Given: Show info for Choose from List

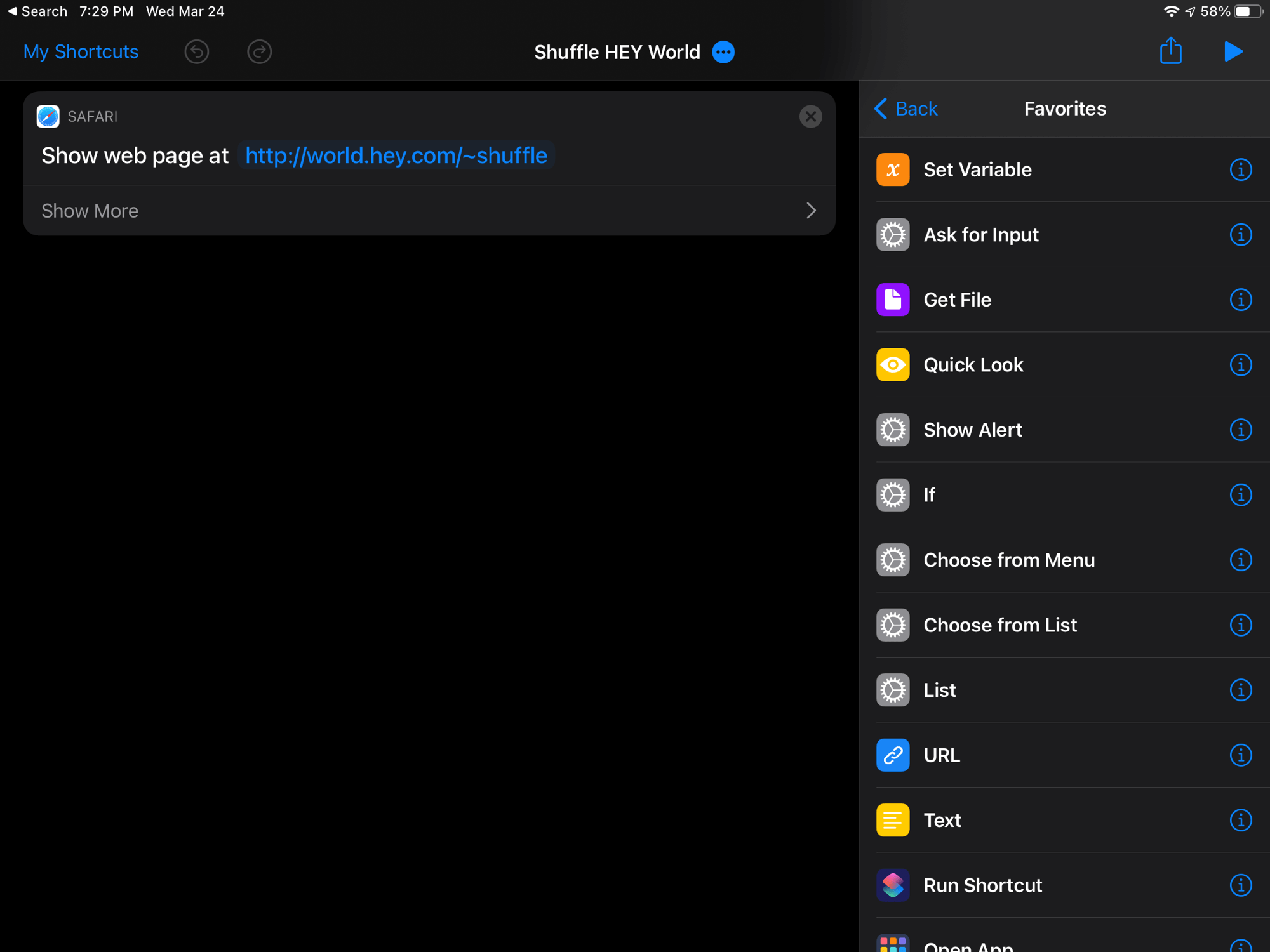Looking at the screenshot, I should [x=1240, y=625].
